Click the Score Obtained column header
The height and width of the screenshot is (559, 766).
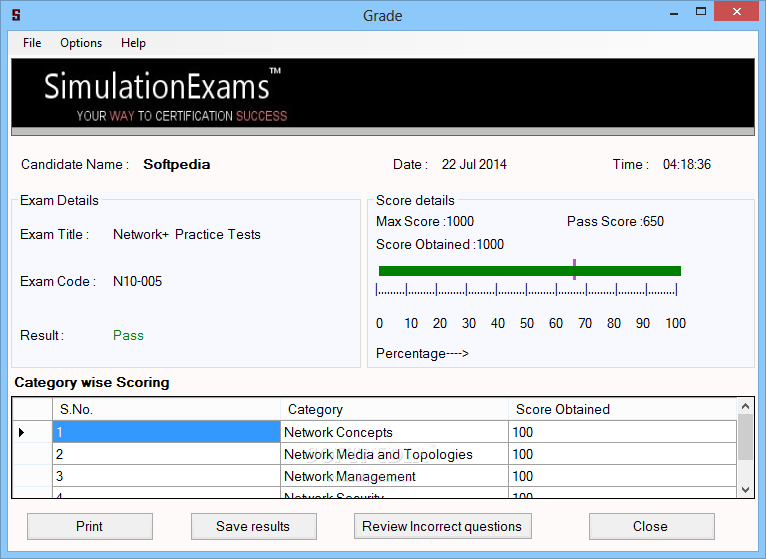623,409
